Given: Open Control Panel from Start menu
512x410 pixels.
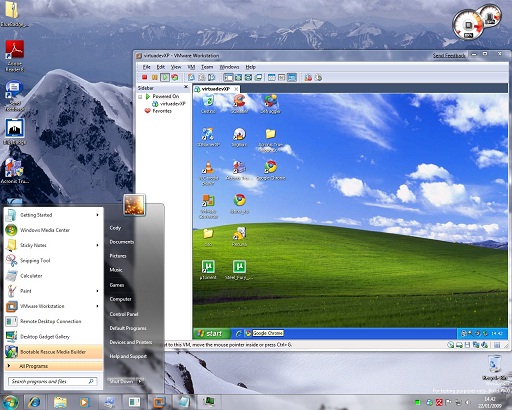Looking at the screenshot, I should point(124,314).
